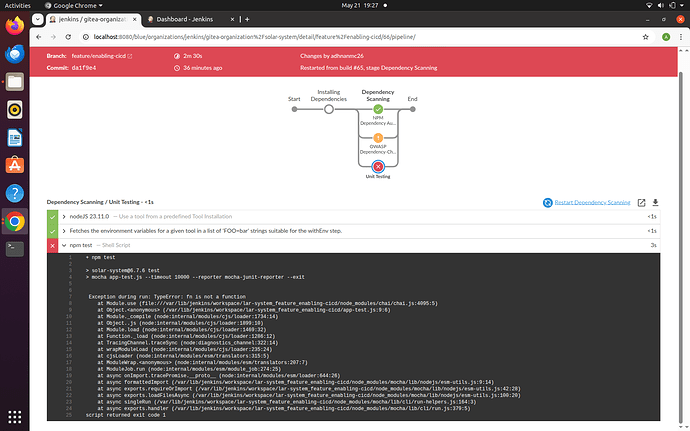Click 'Restarted from build #65' text
Screen dimensions: 690x431
pos(368,68)
